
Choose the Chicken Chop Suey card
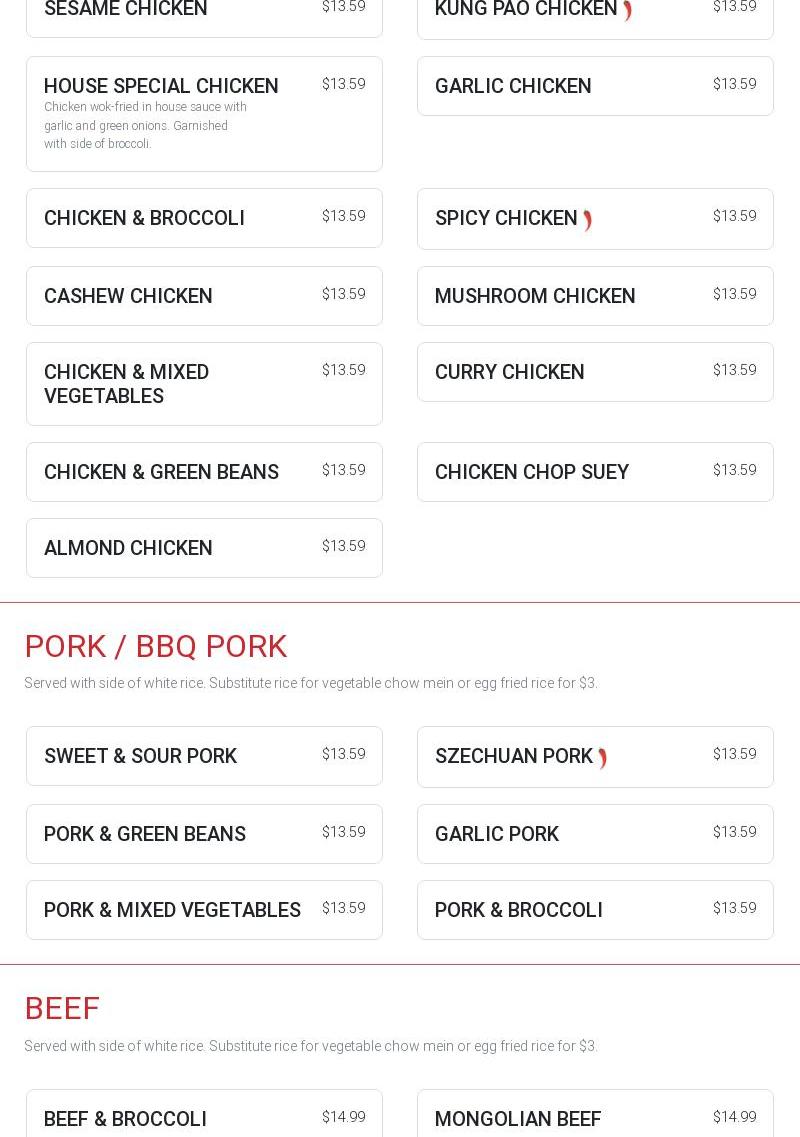(x=595, y=472)
